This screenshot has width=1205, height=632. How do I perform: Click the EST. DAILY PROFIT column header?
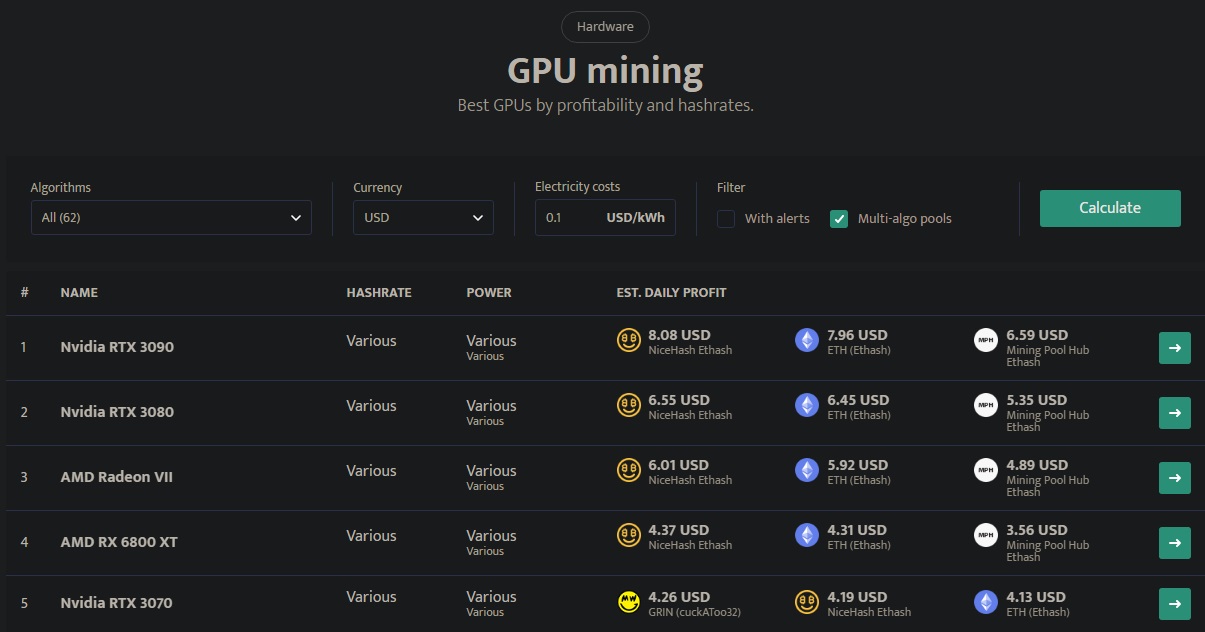point(672,293)
